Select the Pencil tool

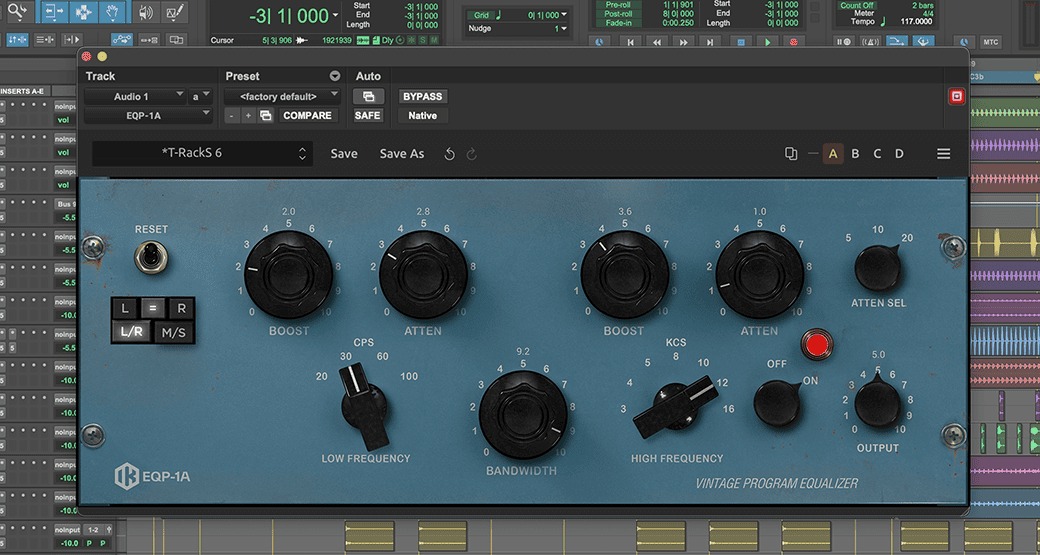click(175, 11)
